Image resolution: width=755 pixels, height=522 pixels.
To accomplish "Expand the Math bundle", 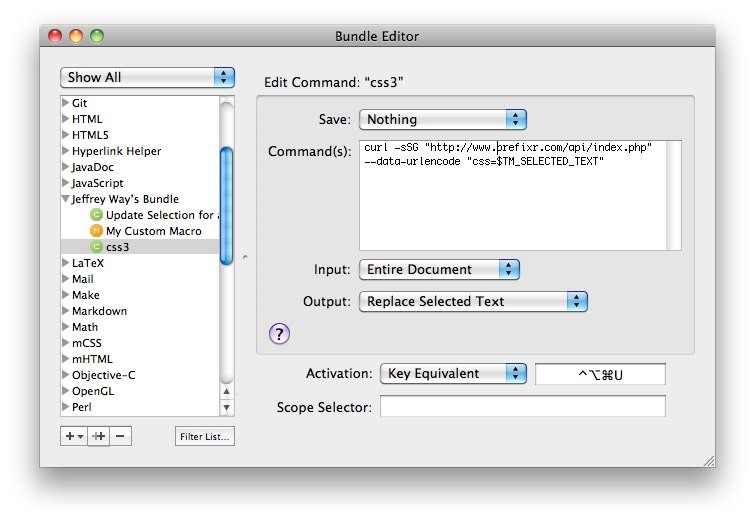I will pos(65,326).
